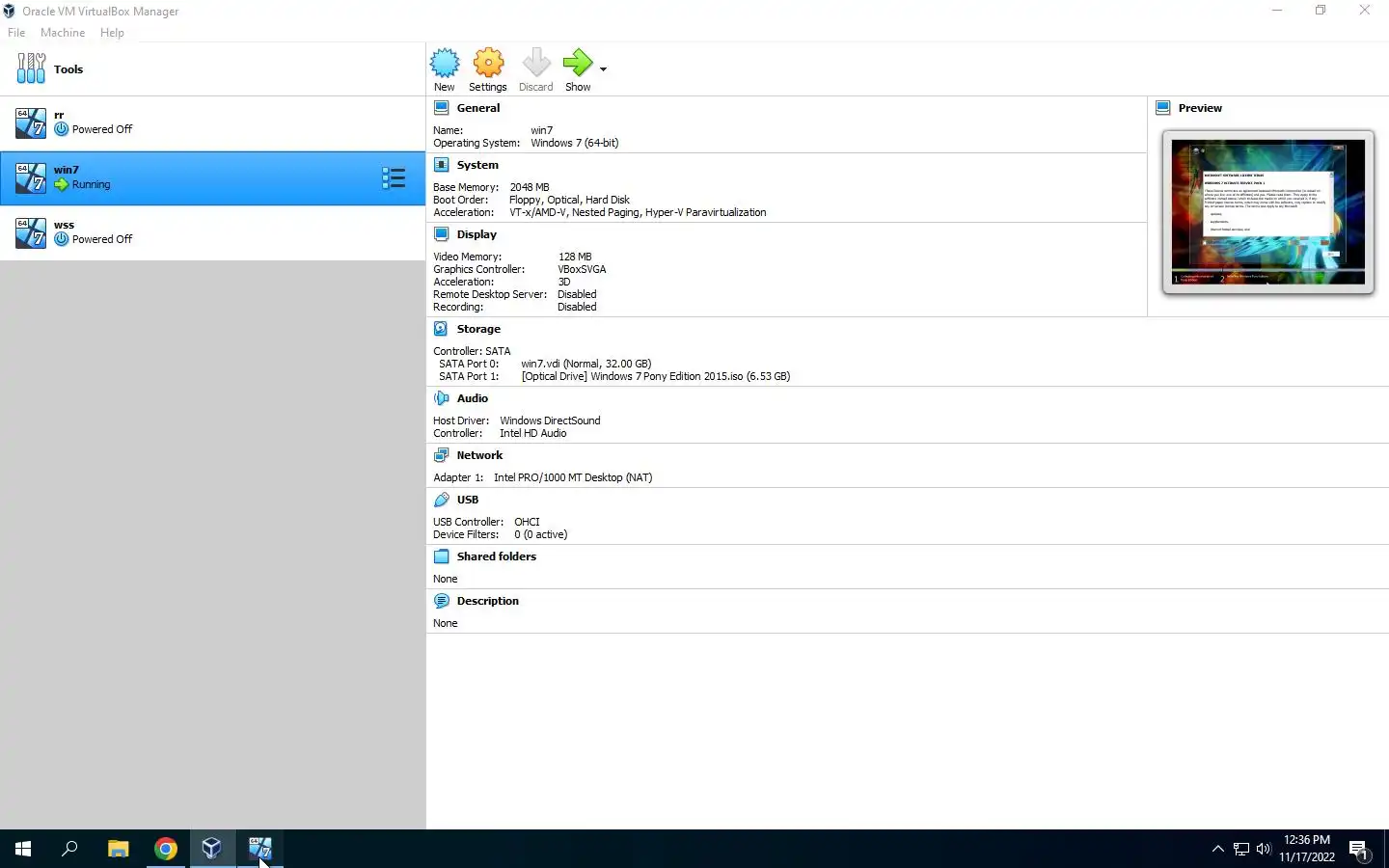Show hidden system tray icons chevron
Viewport: 1389px width, 868px height.
[1217, 849]
